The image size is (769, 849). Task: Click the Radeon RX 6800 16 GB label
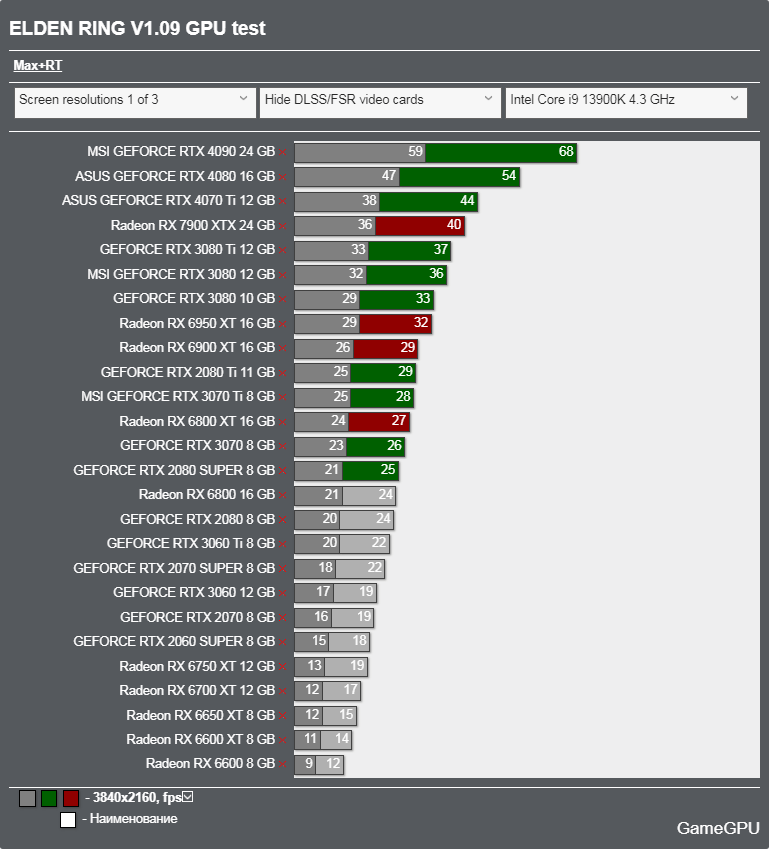(207, 495)
